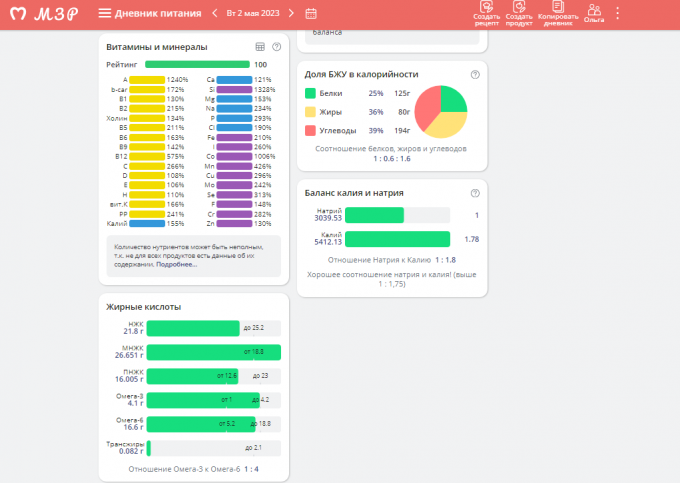Image resolution: width=680 pixels, height=483 pixels.
Task: Open the hamburger menu beside Дневник питания
Action: 104,14
